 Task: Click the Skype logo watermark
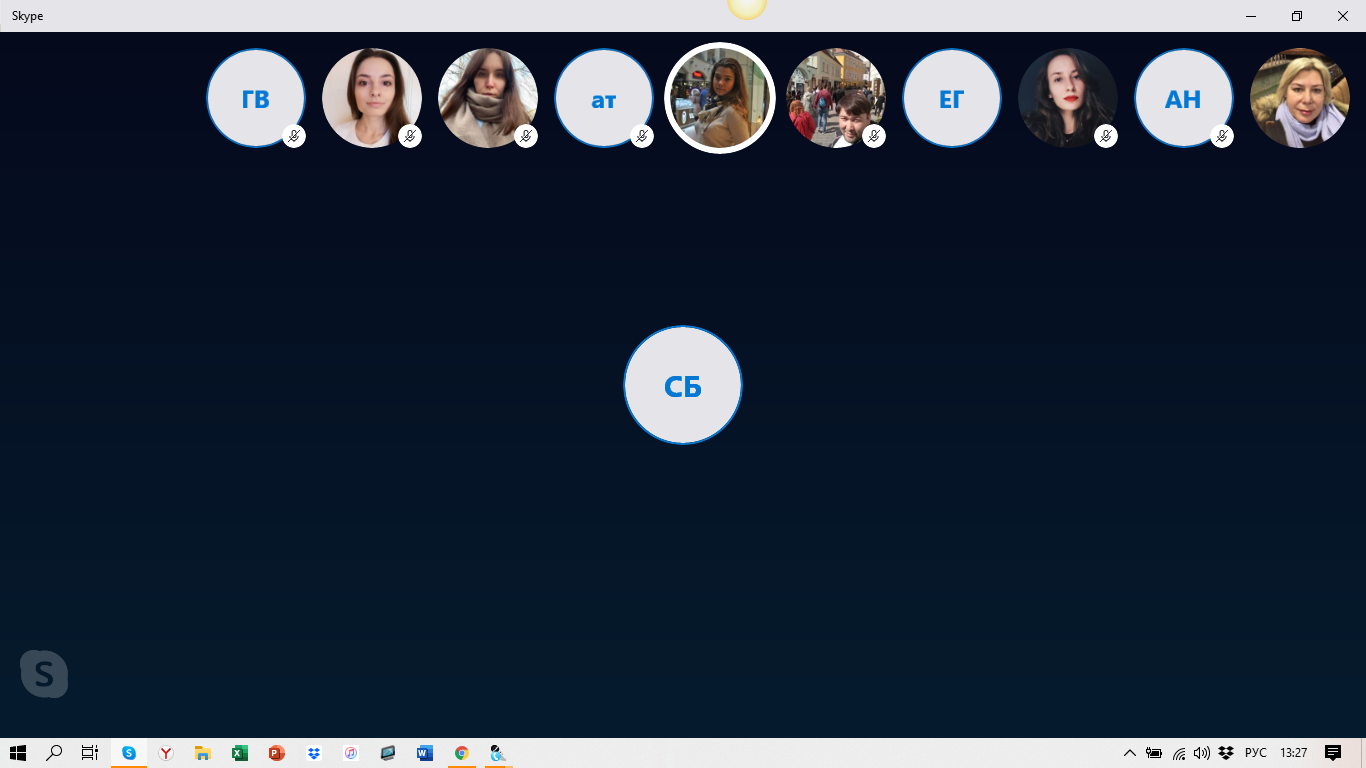(x=44, y=674)
